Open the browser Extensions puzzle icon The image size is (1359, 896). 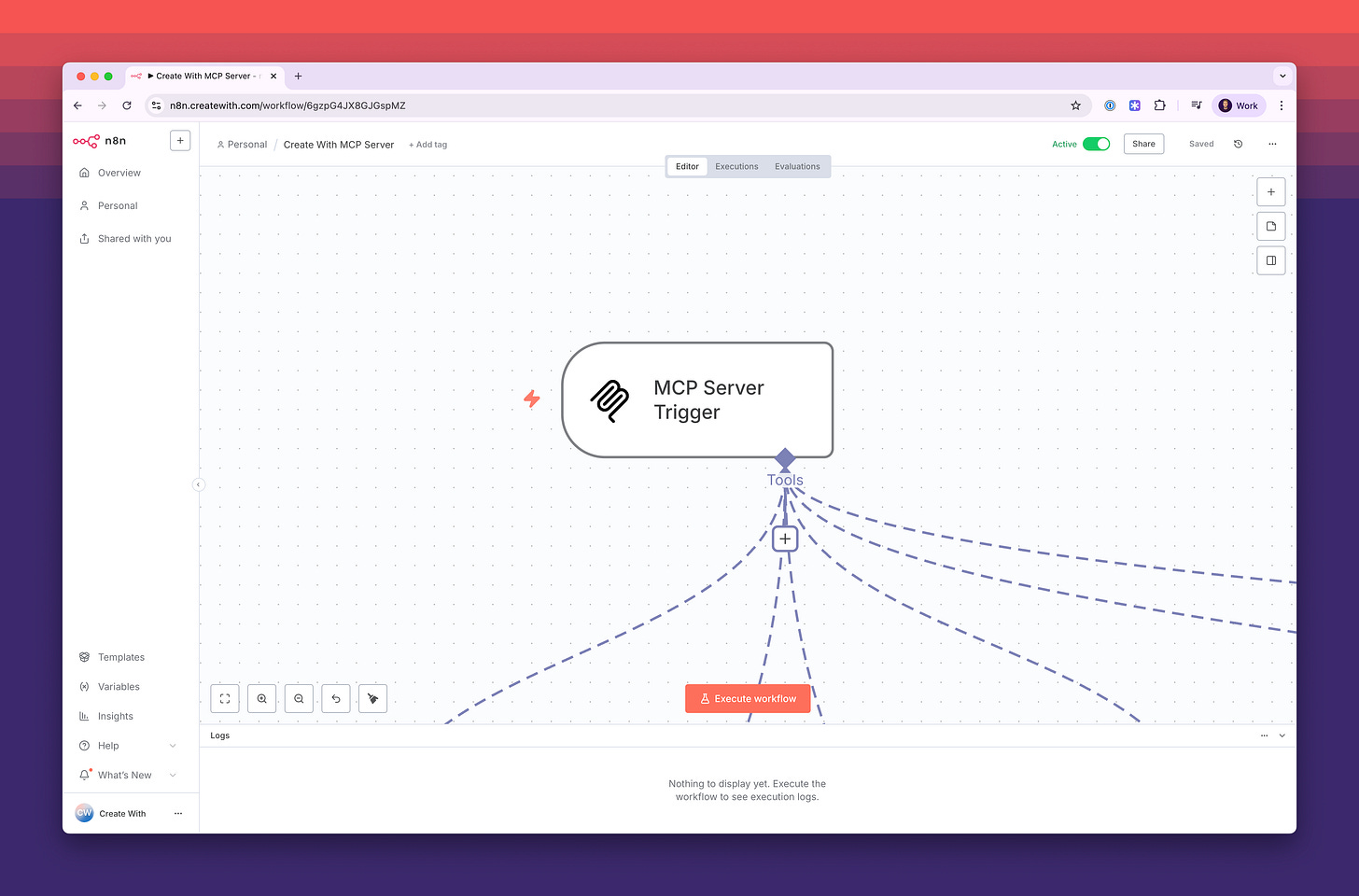[1159, 105]
